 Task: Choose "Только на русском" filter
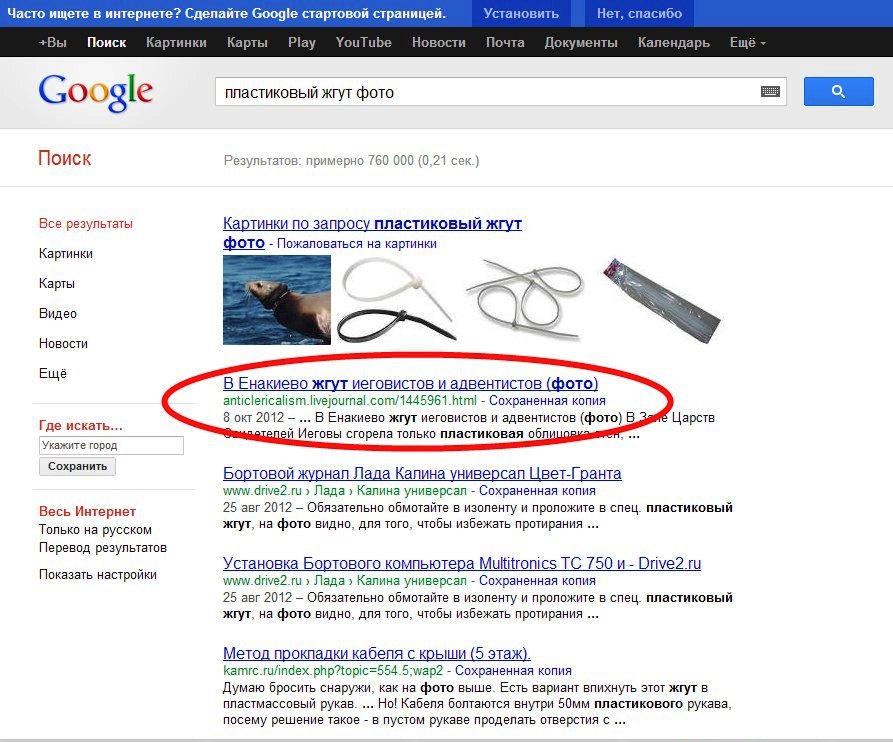pos(95,530)
